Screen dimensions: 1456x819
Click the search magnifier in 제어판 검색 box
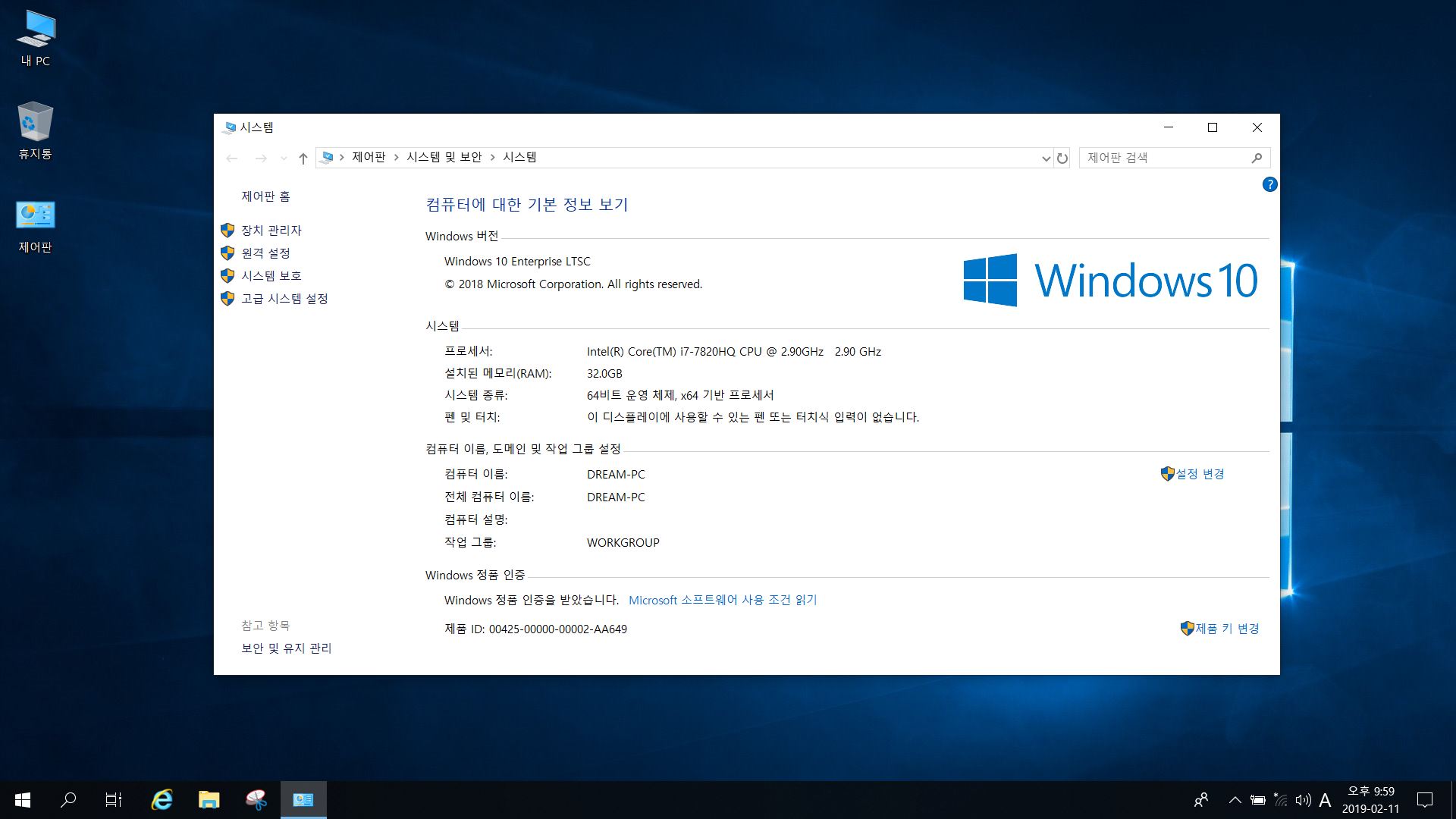click(1257, 158)
